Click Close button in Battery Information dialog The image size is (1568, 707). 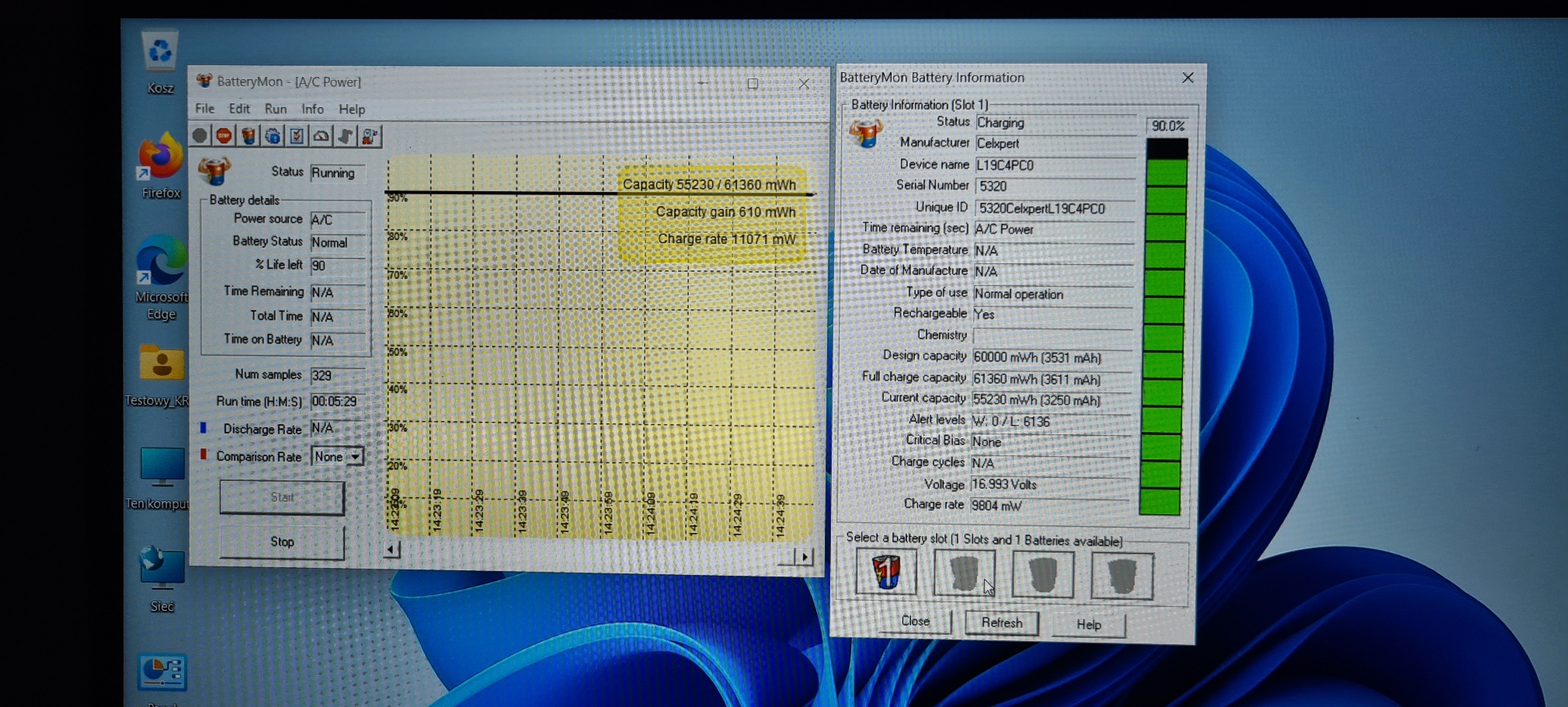coord(915,622)
